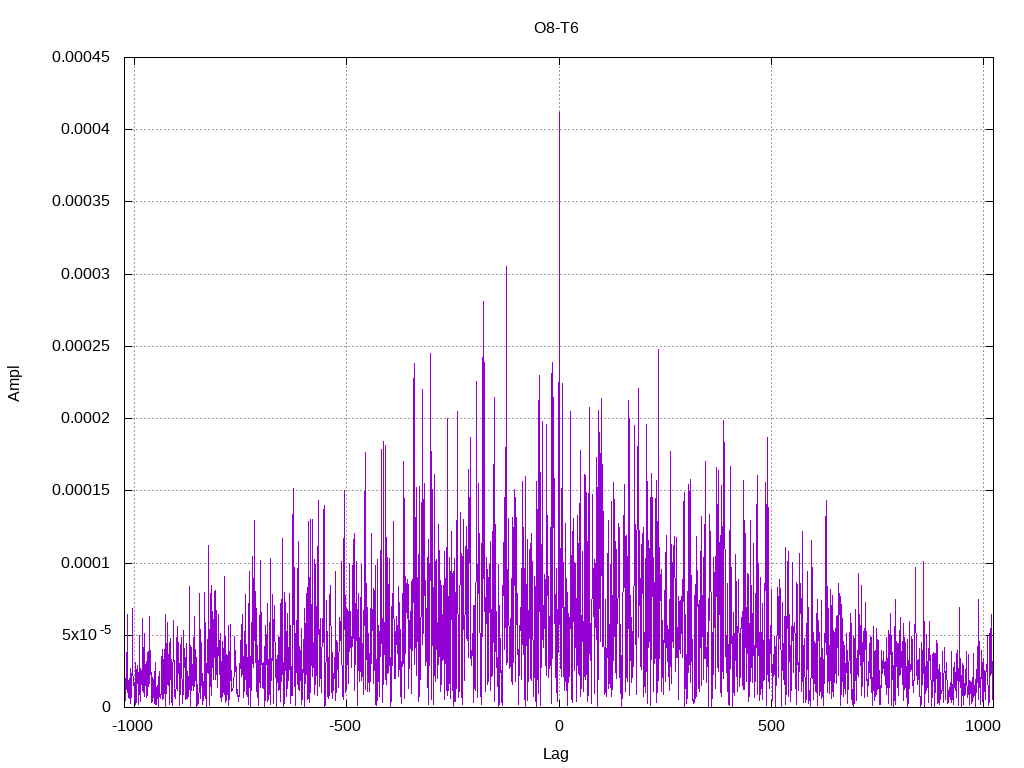Click the Y-axis tick label 0.00015

point(81,490)
